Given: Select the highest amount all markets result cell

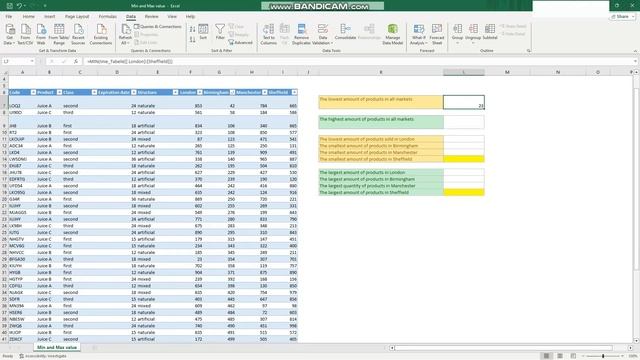Looking at the screenshot, I should pyautogui.click(x=464, y=122).
